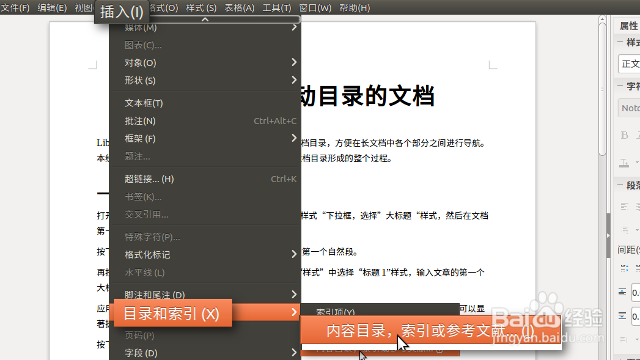
Task: Collapse the 段落 section in sidebar
Action: coord(620,185)
